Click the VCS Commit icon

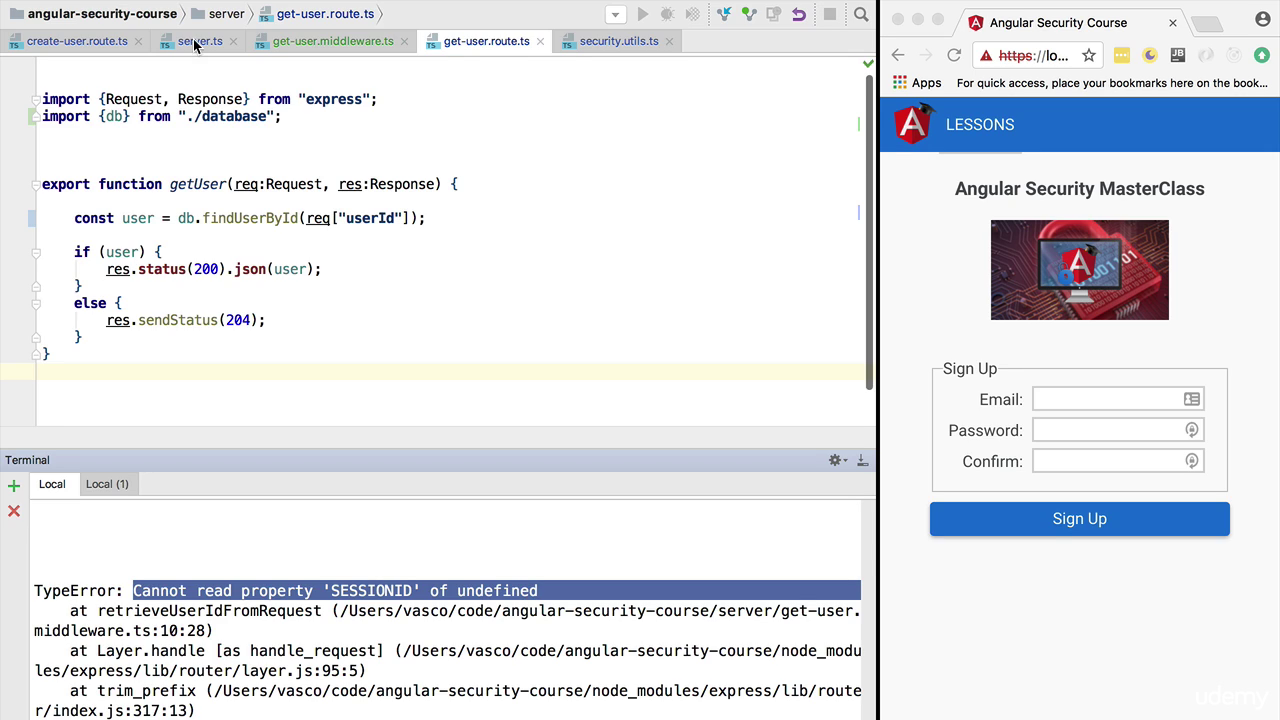750,14
